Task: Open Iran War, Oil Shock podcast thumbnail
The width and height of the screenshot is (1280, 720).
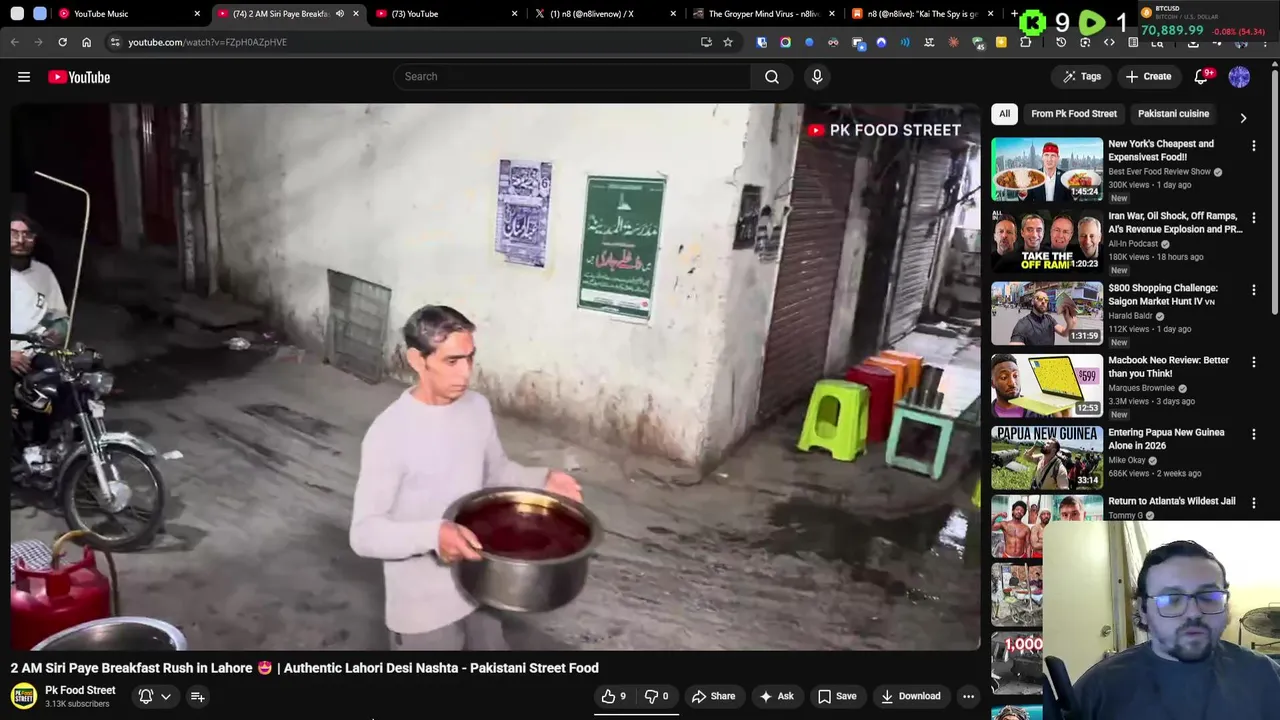Action: pos(1047,241)
